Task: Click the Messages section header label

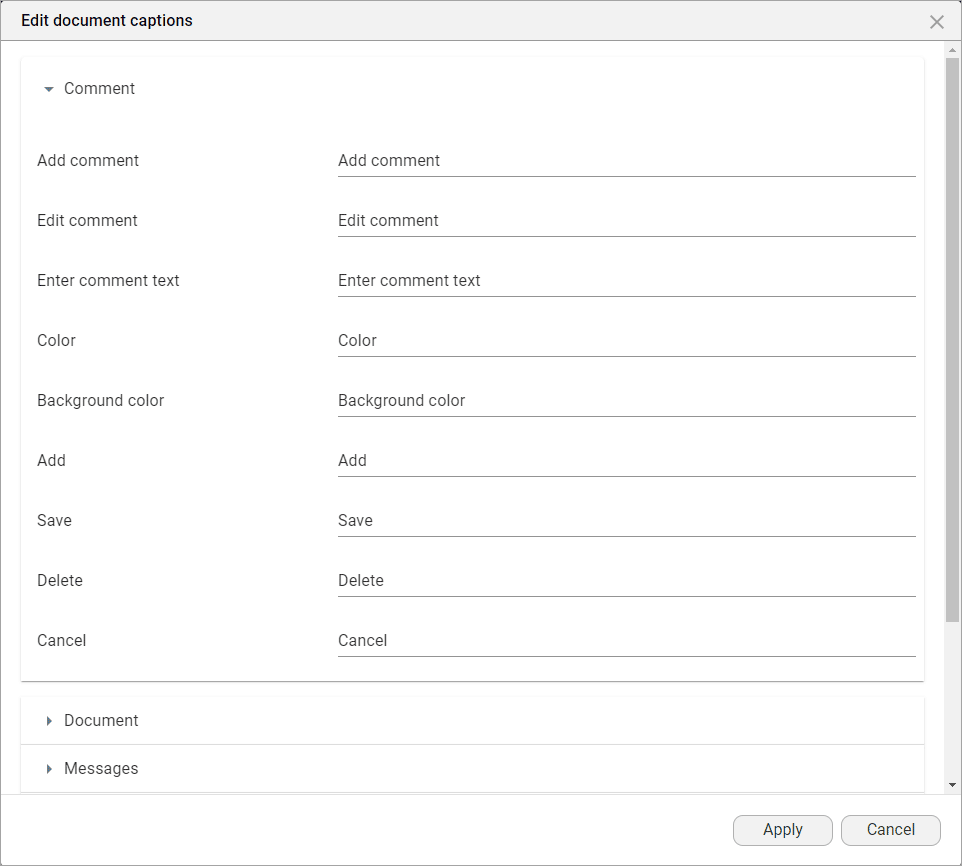Action: [101, 769]
